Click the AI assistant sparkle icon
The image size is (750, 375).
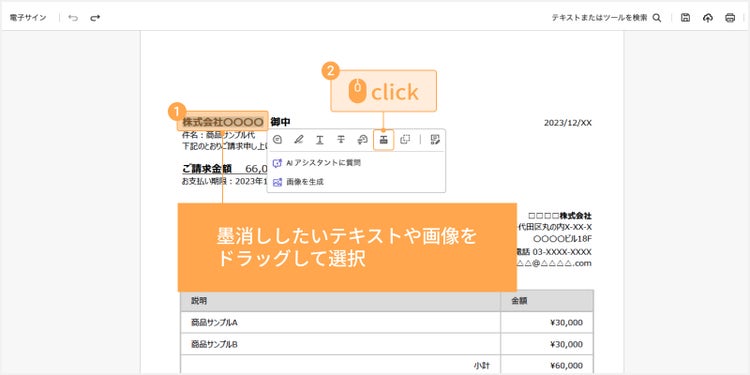click(277, 163)
